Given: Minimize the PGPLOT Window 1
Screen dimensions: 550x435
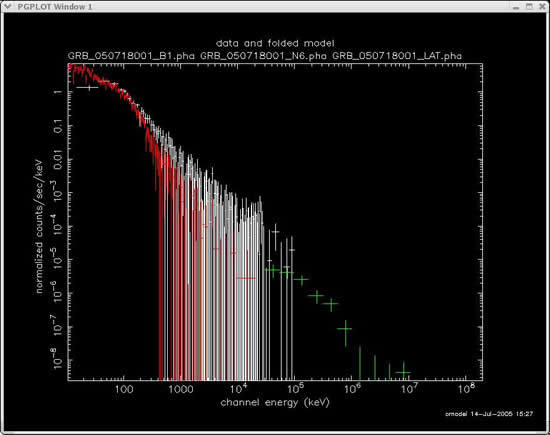Looking at the screenshot, I should tap(516, 7).
